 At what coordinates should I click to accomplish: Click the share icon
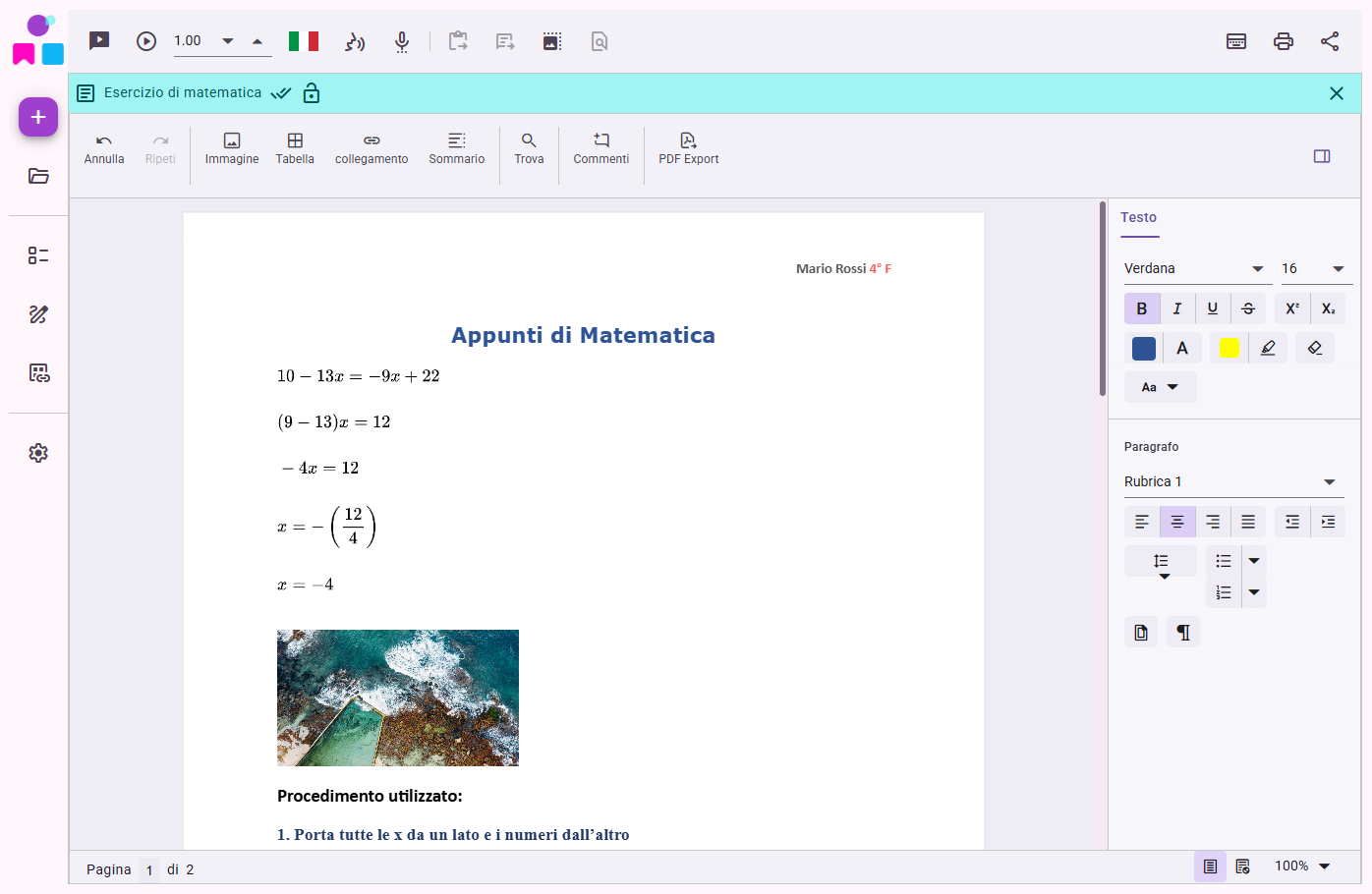click(1330, 41)
